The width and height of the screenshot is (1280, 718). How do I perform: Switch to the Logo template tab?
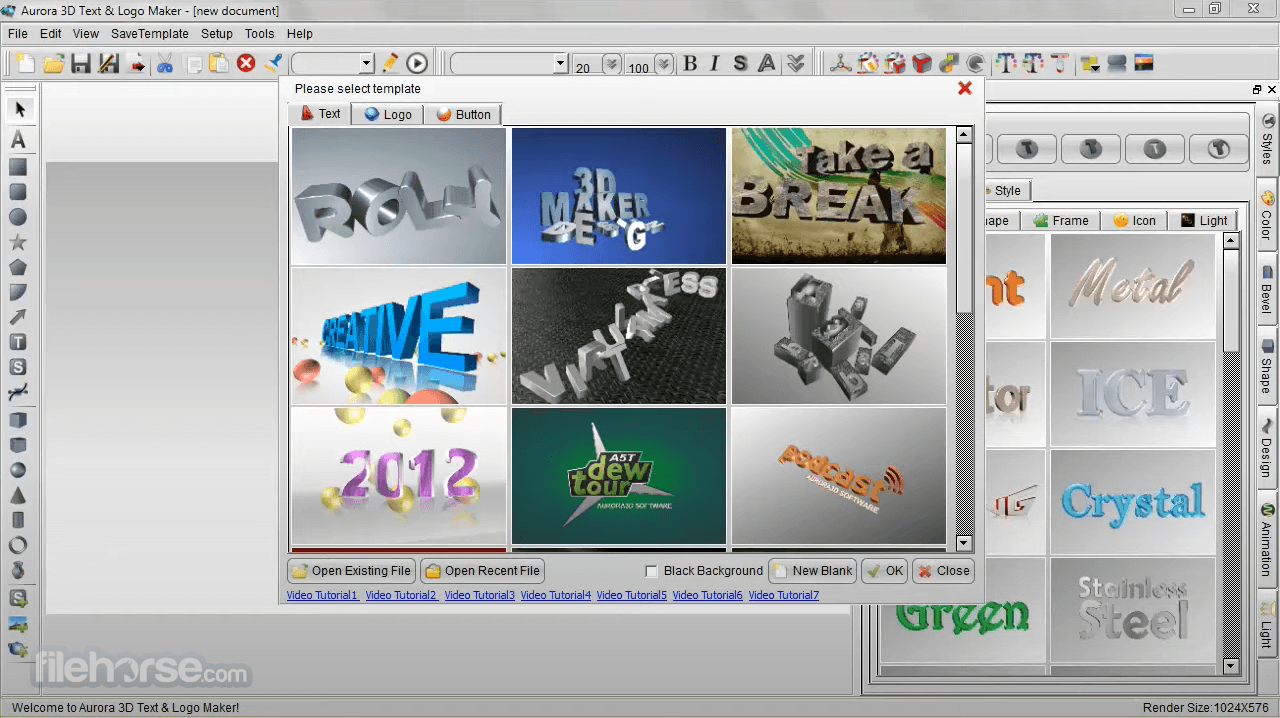388,114
